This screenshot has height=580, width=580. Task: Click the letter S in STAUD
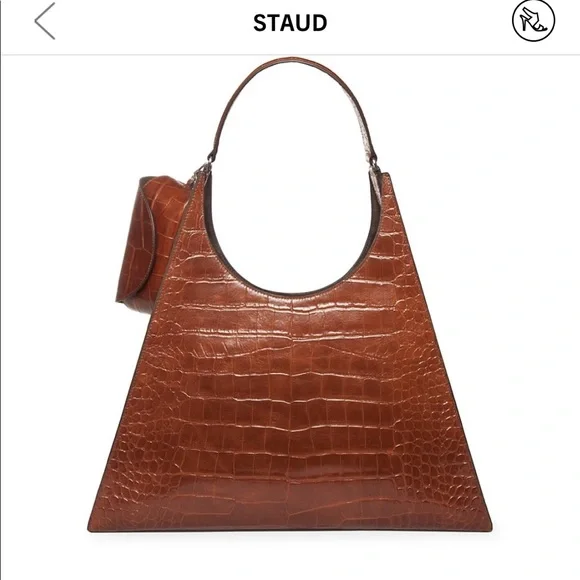[x=260, y=23]
